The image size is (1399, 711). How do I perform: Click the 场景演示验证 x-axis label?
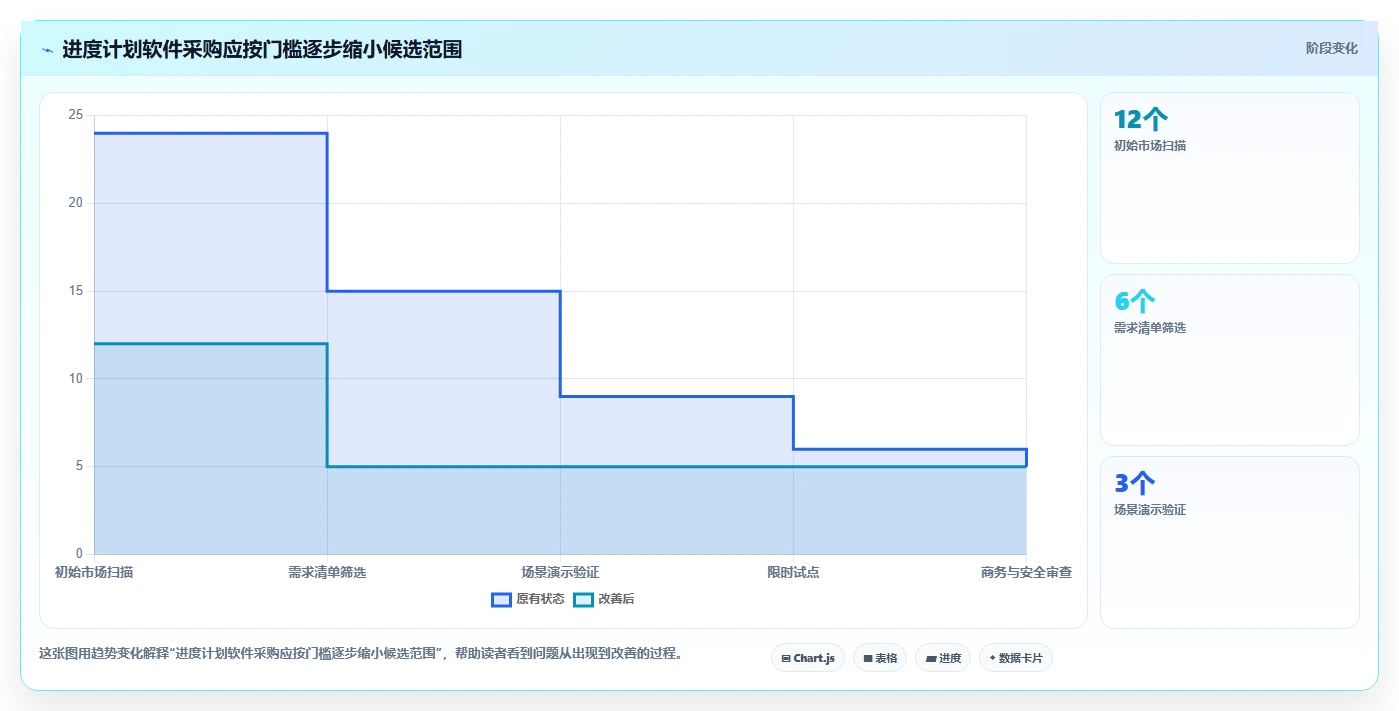click(x=560, y=572)
